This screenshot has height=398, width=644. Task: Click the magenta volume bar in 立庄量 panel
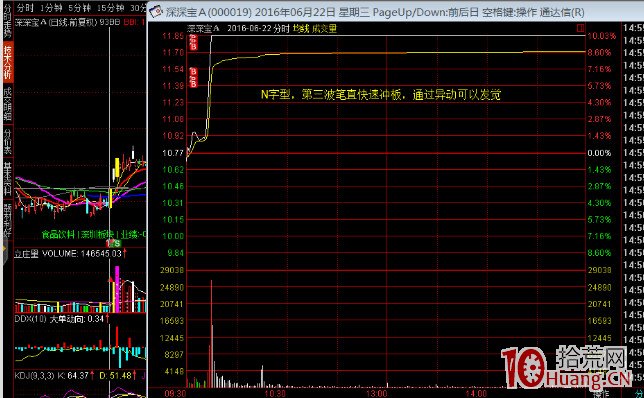(x=117, y=289)
